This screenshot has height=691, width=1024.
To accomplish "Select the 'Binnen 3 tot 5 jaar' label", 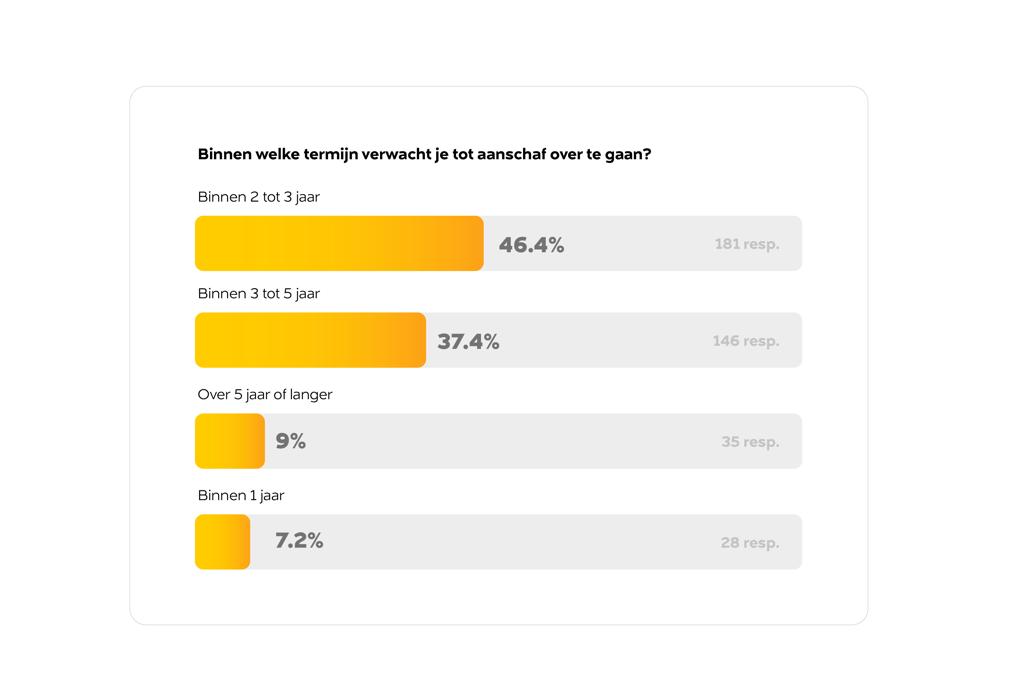I will click(x=259, y=294).
